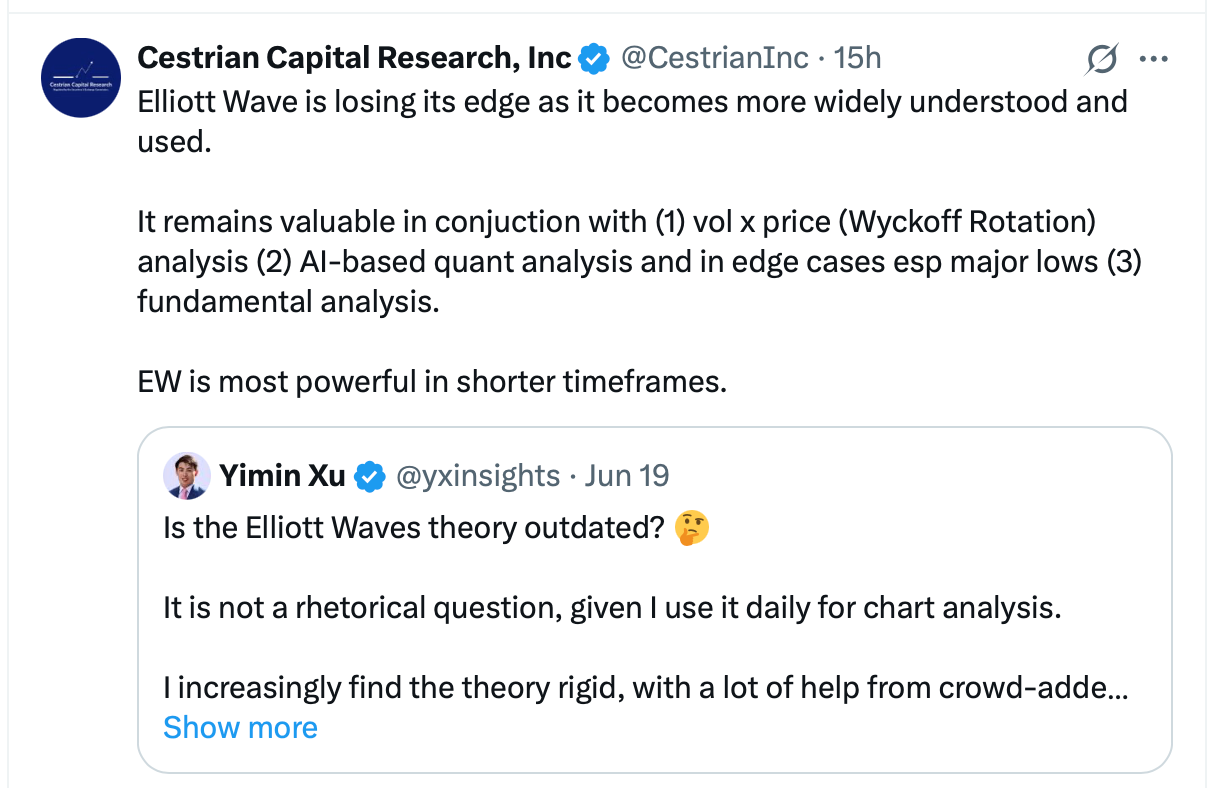Click Cestrian's blue verified badge
This screenshot has height=788, width=1220.
[x=594, y=59]
